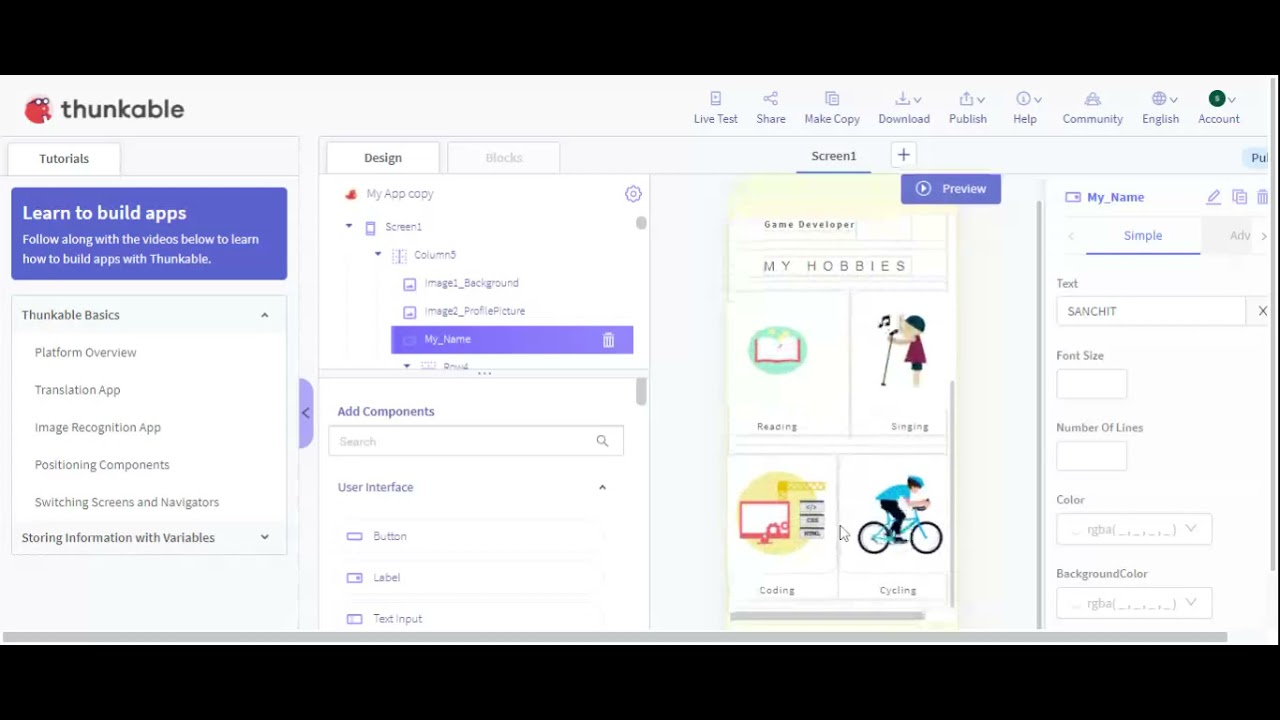Viewport: 1280px width, 720px height.
Task: Open the Help menu
Action: point(1026,108)
